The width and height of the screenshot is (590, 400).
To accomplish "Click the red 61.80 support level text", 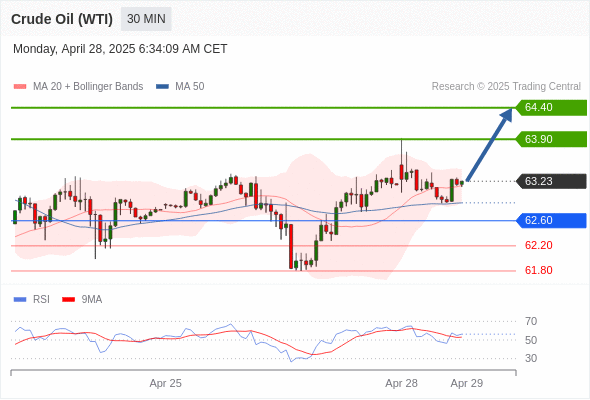I will coord(538,270).
